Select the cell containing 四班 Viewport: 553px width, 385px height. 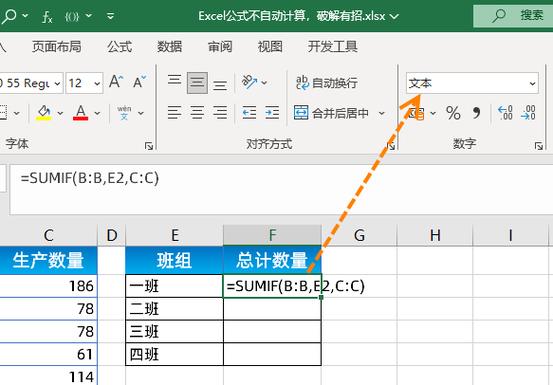(175, 354)
